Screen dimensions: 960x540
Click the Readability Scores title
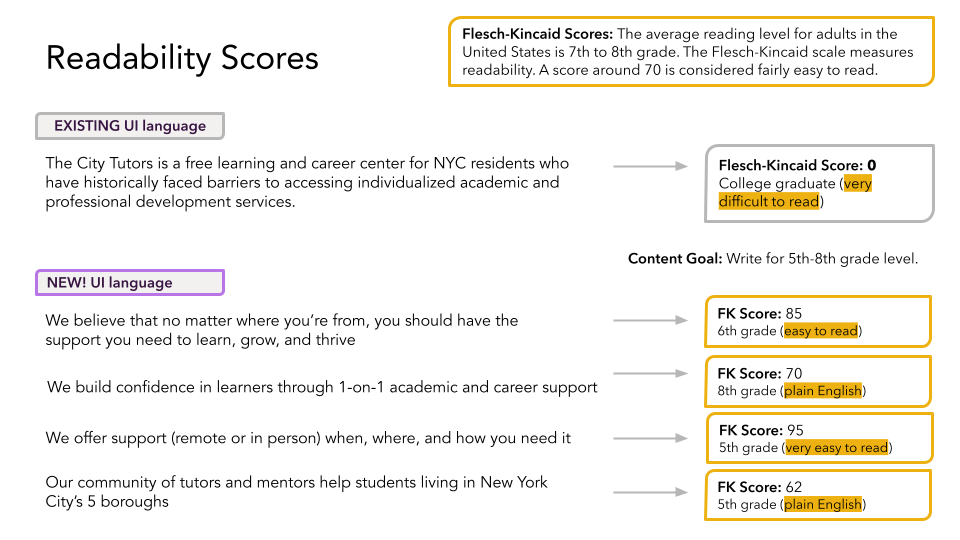182,58
